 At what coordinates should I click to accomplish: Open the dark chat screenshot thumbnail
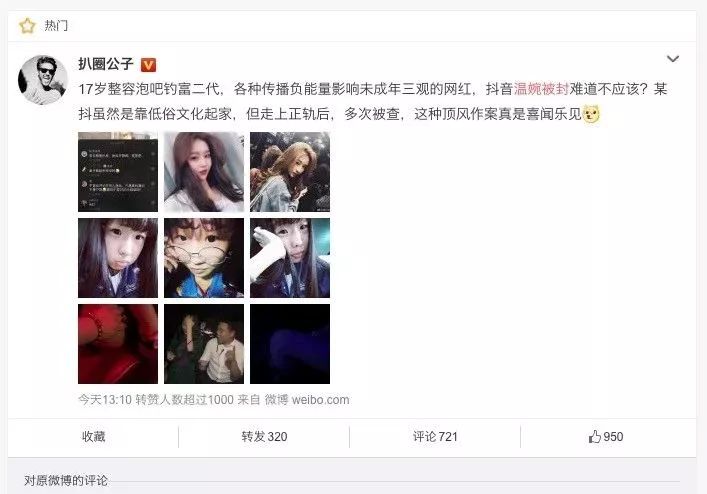point(118,172)
